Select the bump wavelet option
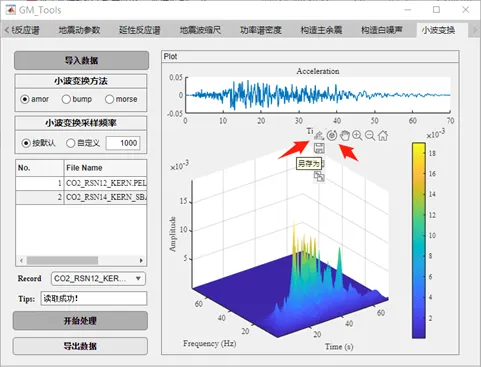This screenshot has width=481, height=367. [77, 99]
